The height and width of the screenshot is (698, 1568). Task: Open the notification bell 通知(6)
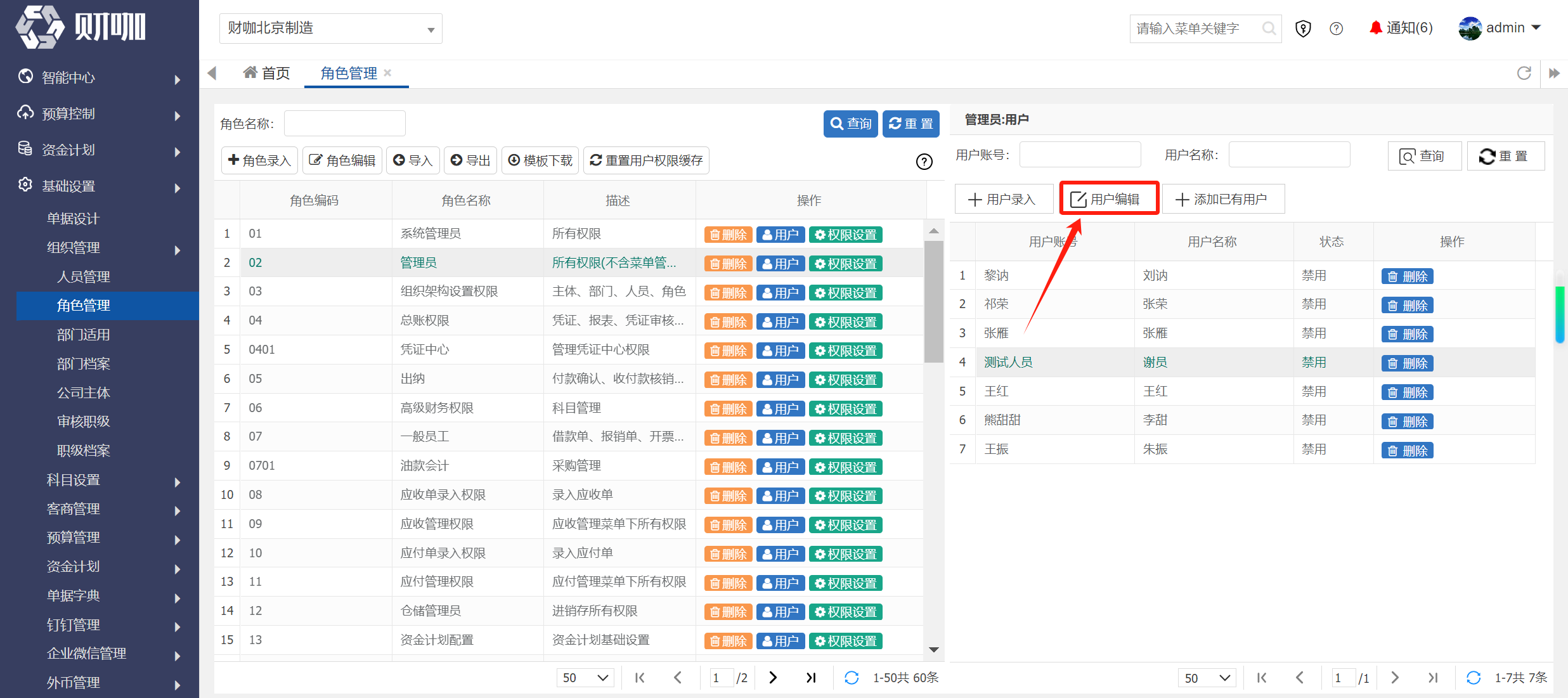point(1401,28)
